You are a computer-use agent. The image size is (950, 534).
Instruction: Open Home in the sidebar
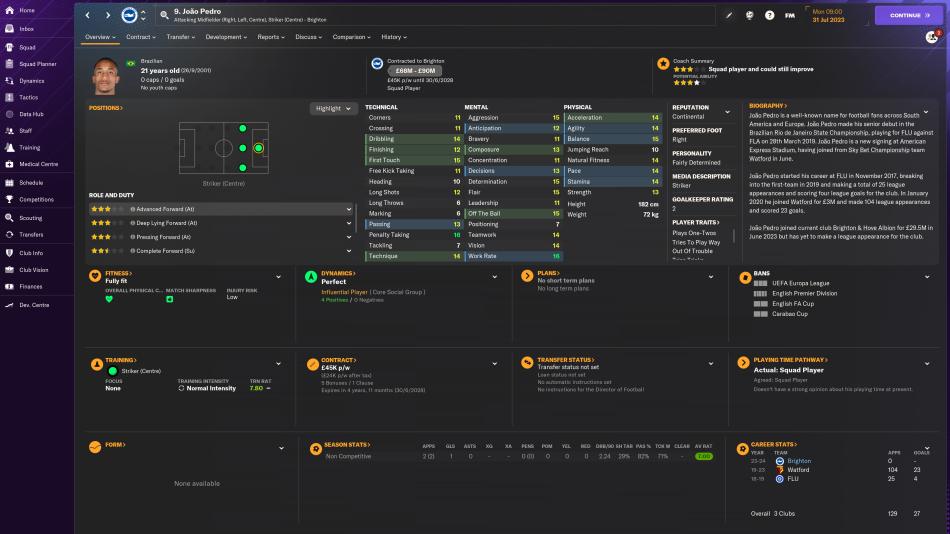point(27,10)
